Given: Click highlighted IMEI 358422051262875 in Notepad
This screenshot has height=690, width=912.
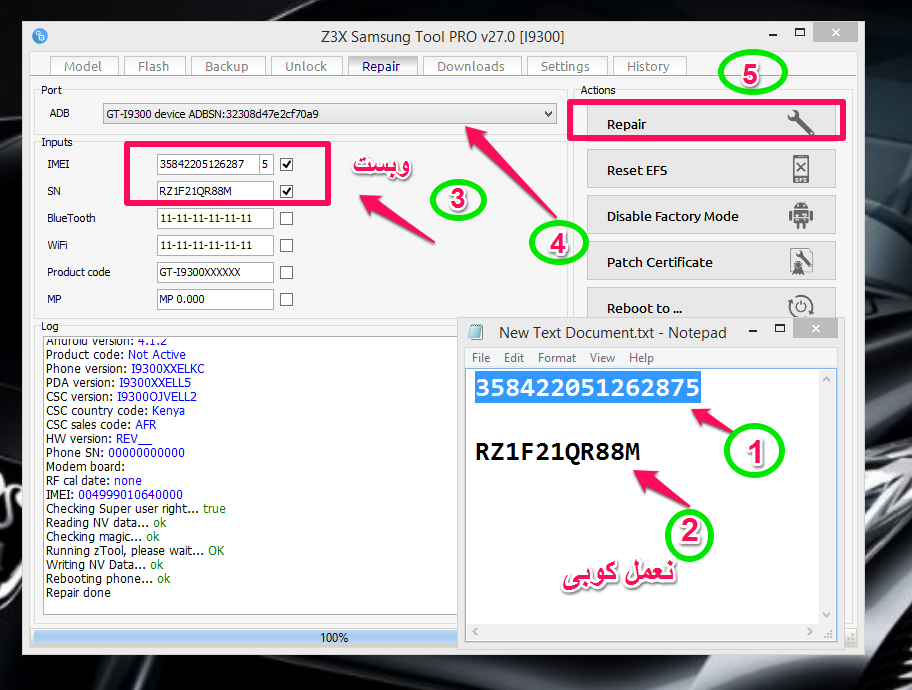Looking at the screenshot, I should [x=587, y=387].
